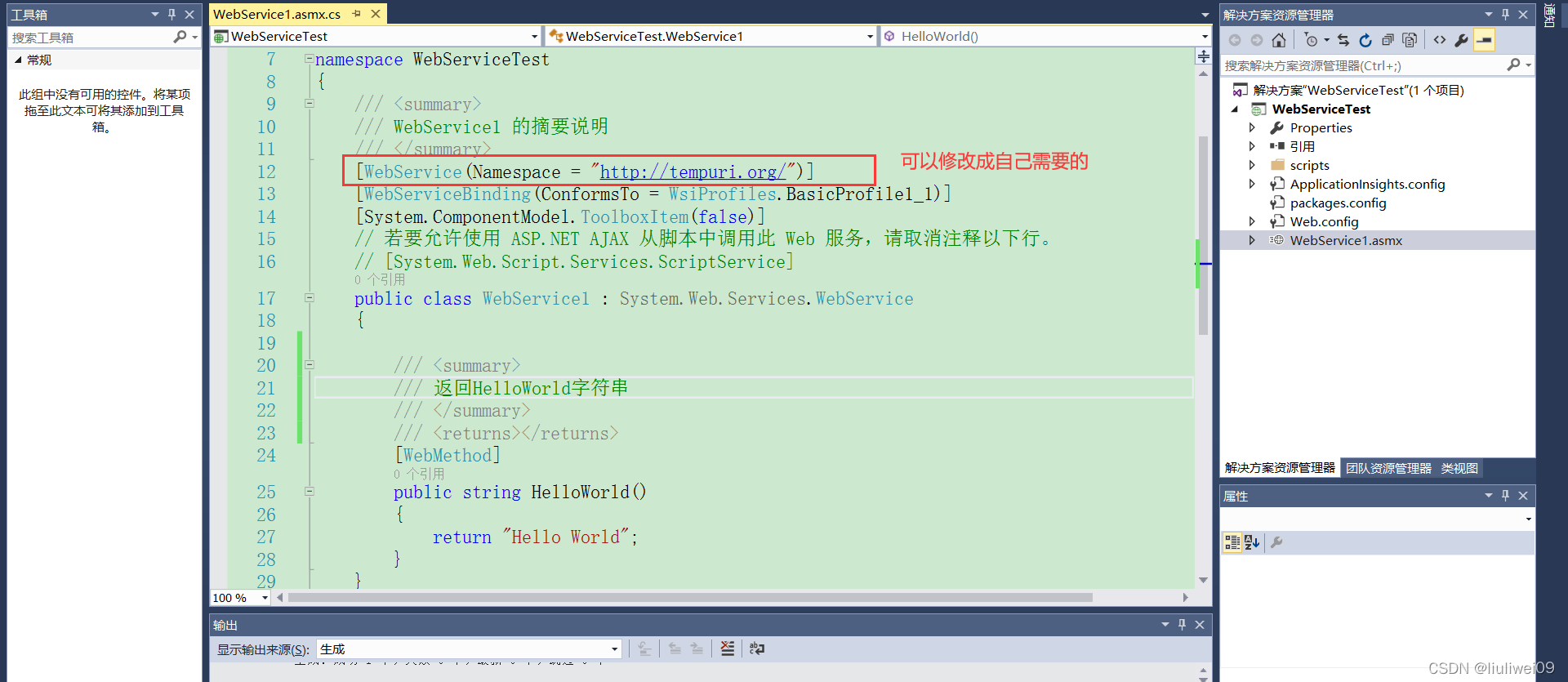Viewport: 1568px width, 682px height.
Task: Toggle Preview Selected Items button
Action: (1484, 40)
